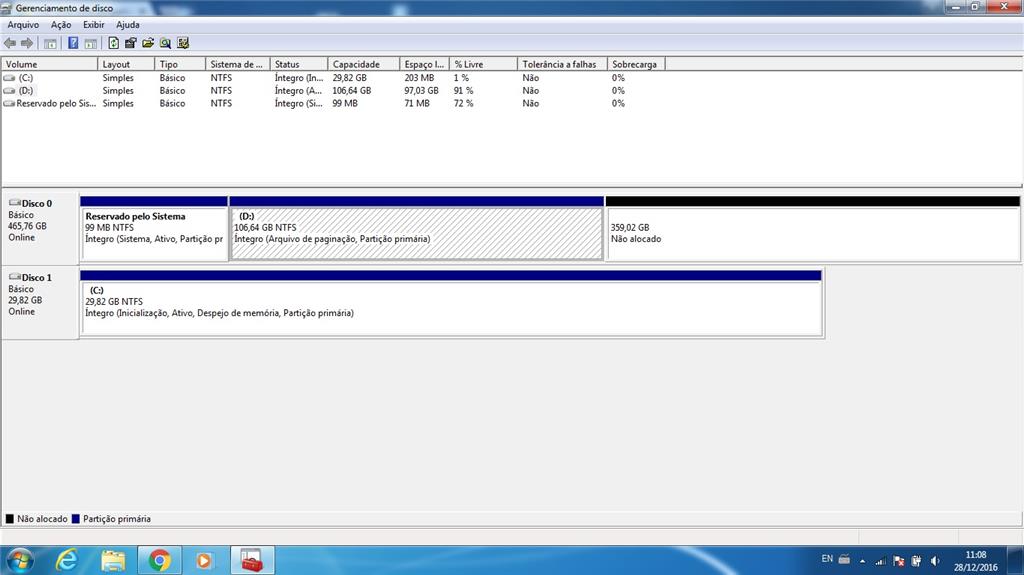Sort by the Layout column header
Screen dimensions: 1024x575
click(x=125, y=64)
